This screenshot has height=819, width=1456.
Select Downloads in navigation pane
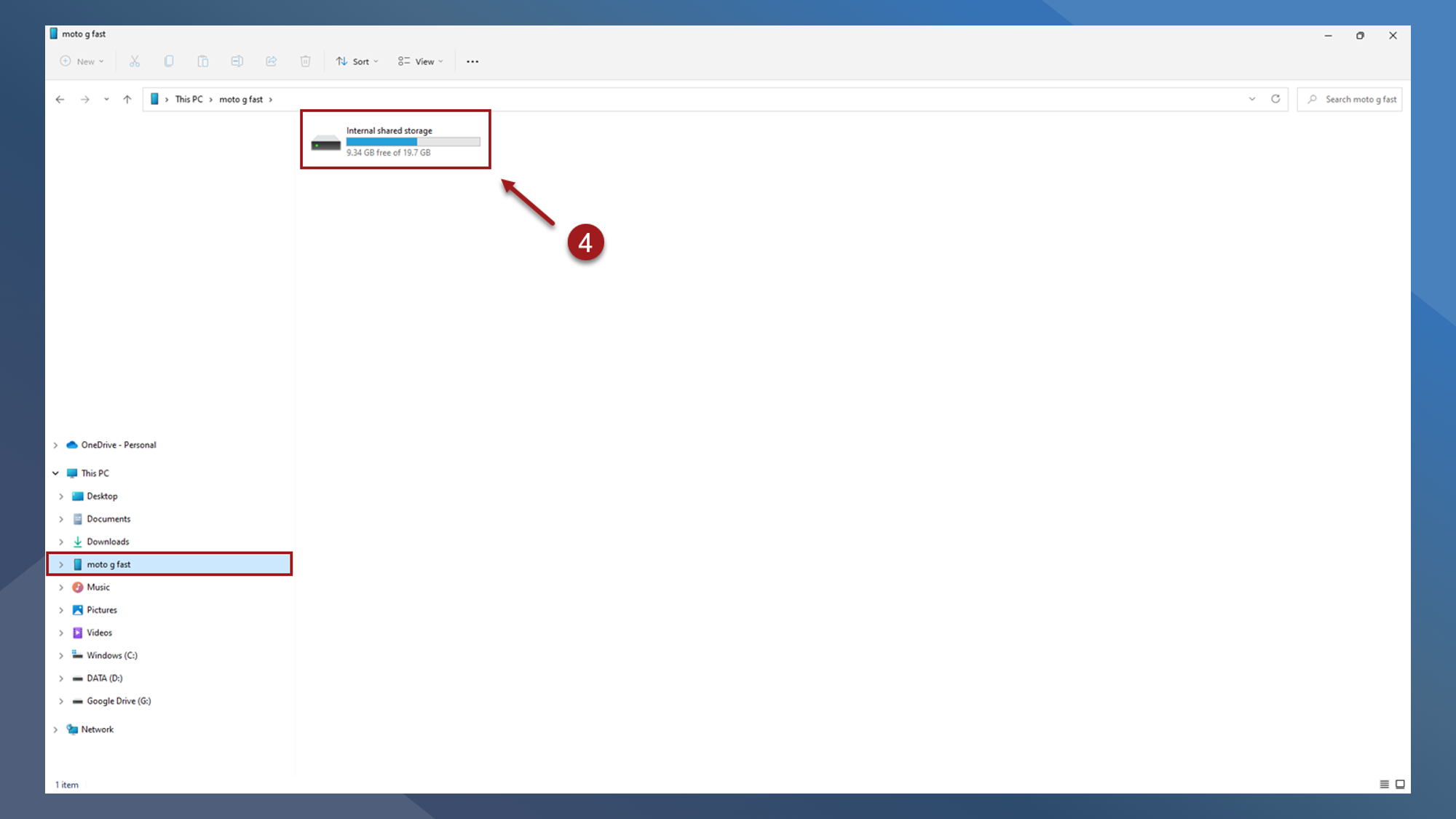pyautogui.click(x=108, y=542)
